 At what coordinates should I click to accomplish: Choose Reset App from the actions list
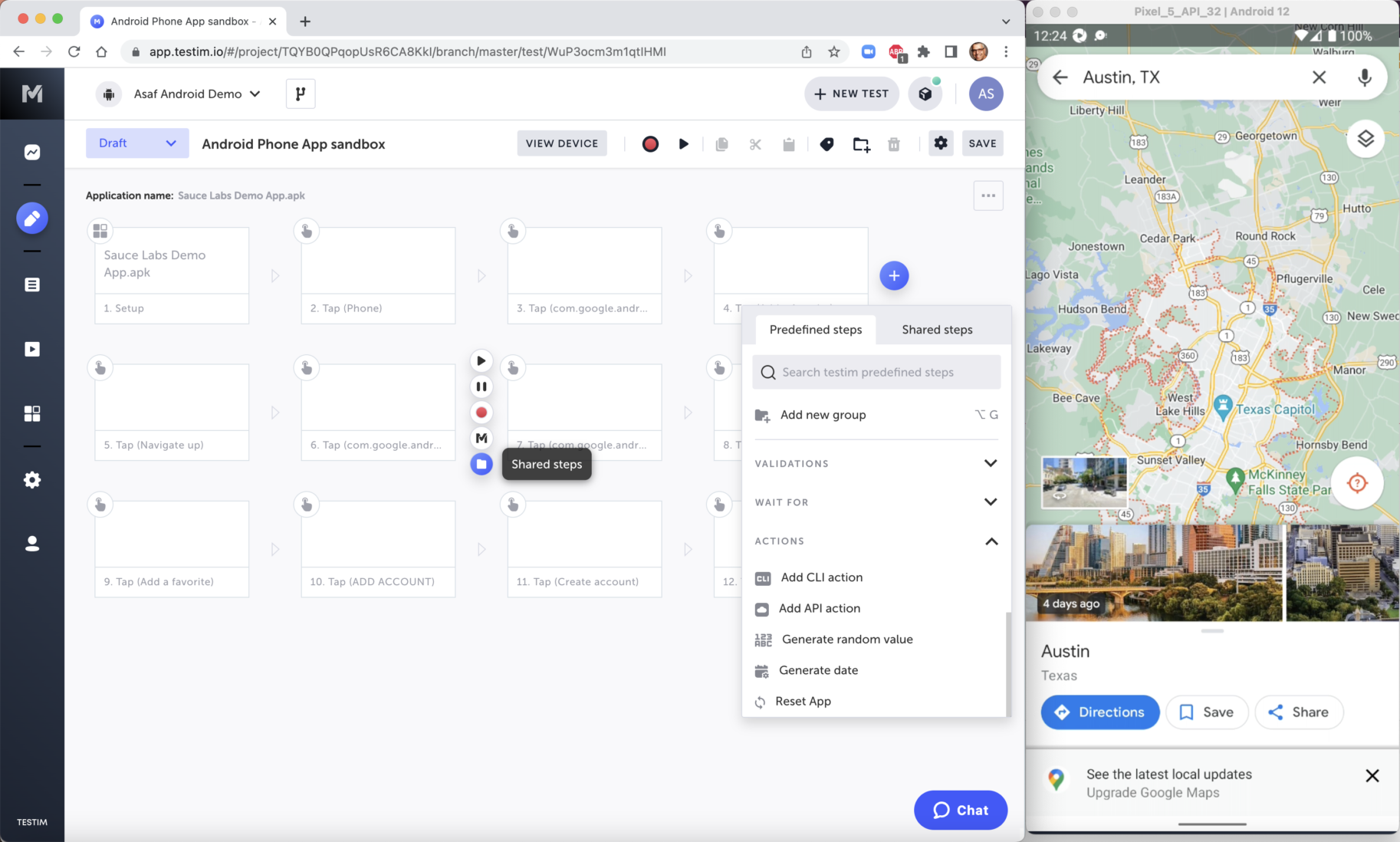coord(803,701)
